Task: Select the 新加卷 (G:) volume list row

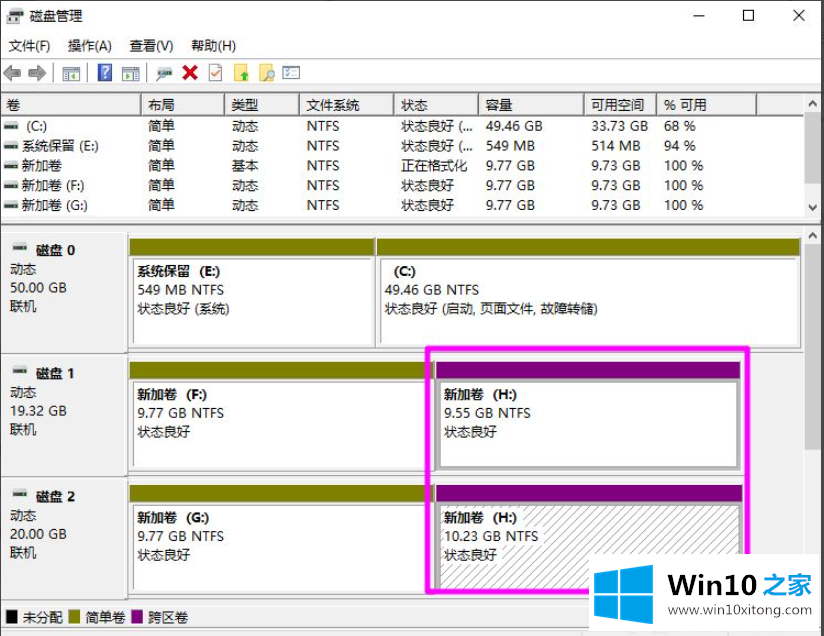Action: [402, 205]
